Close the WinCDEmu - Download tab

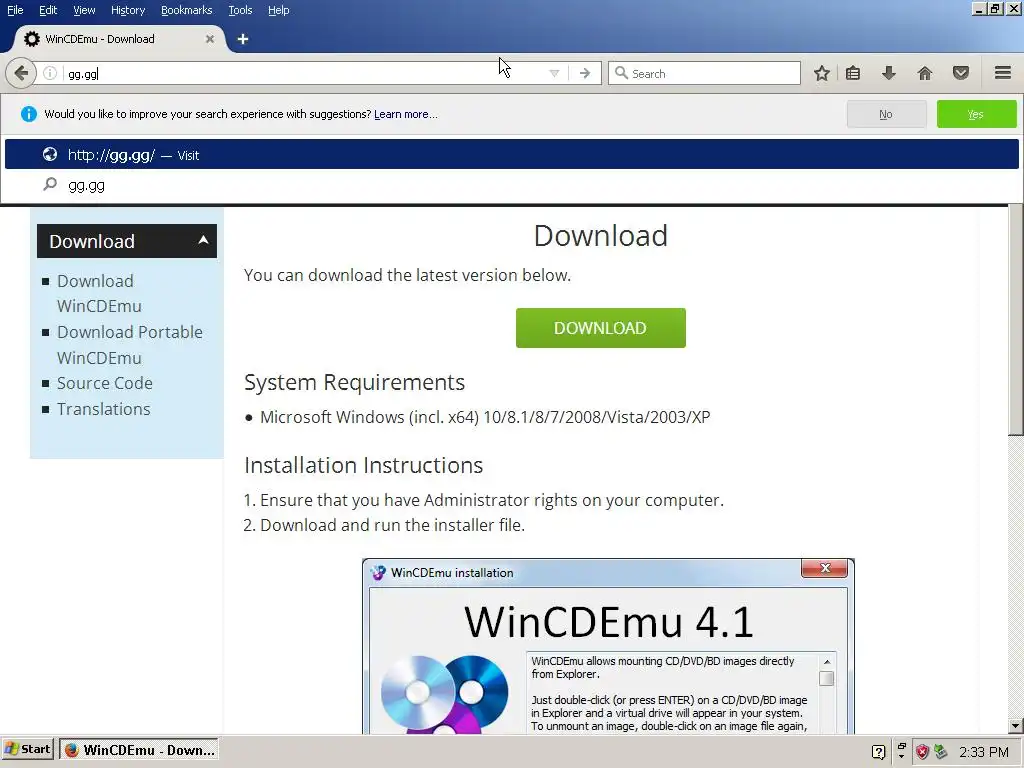210,39
